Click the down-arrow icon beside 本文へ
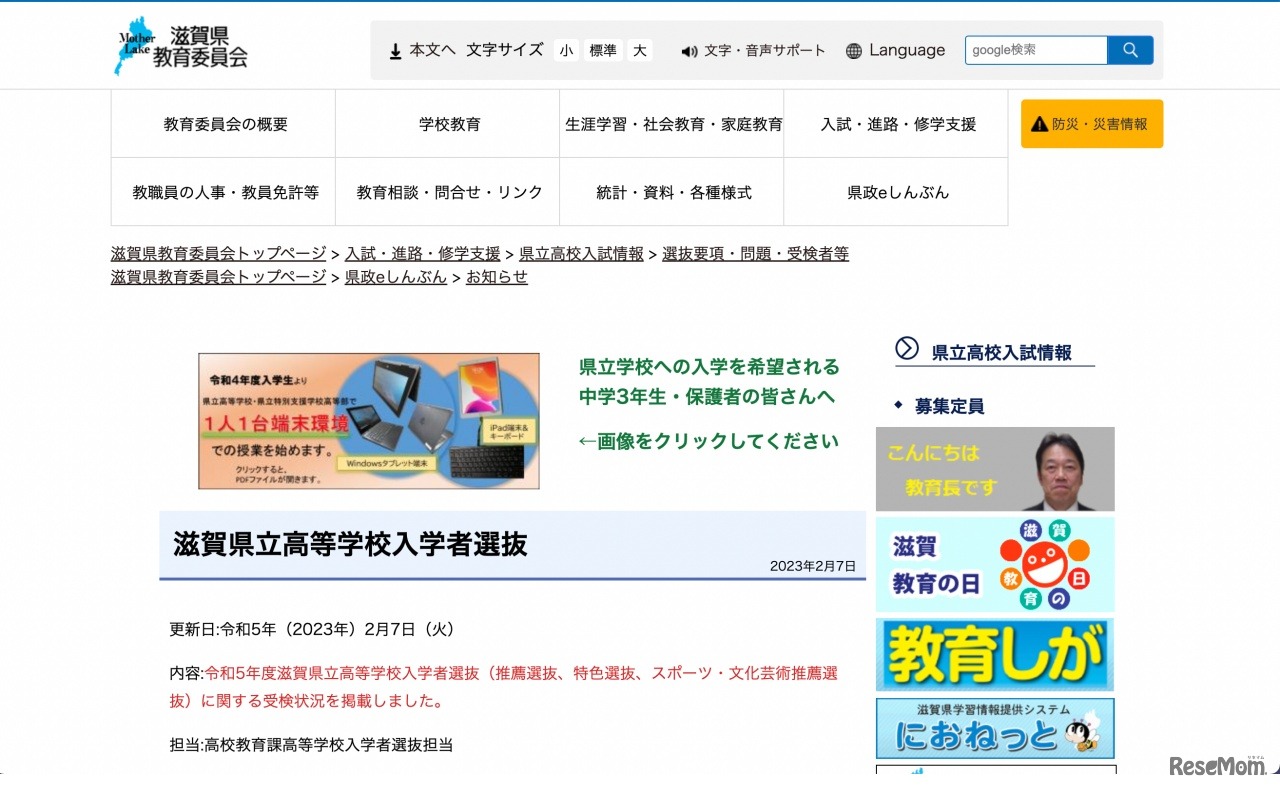This screenshot has height=789, width=1280. 394,50
